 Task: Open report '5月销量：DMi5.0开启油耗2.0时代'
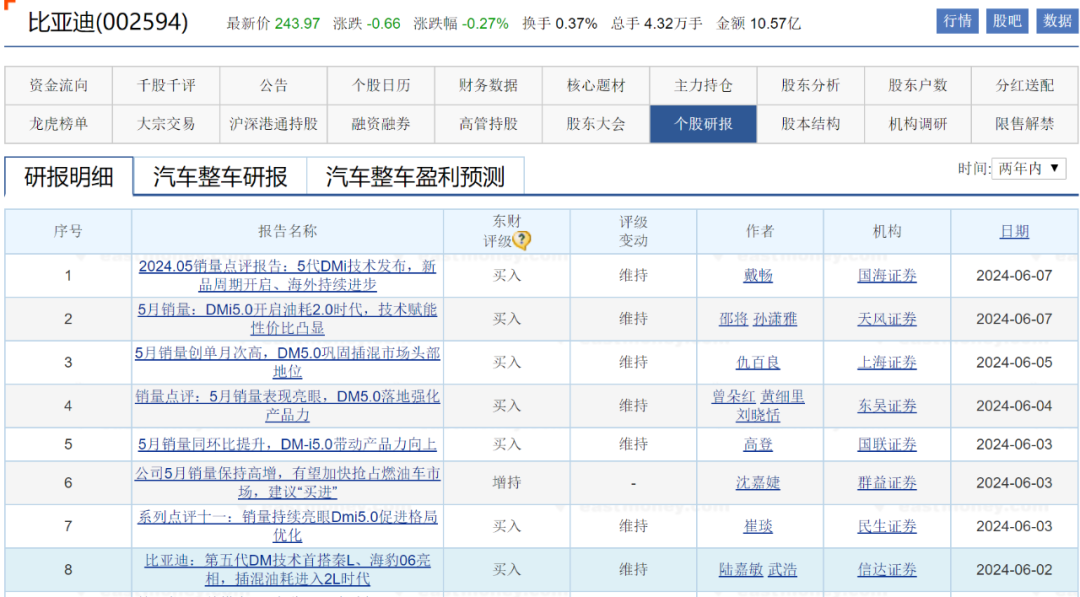tap(287, 318)
